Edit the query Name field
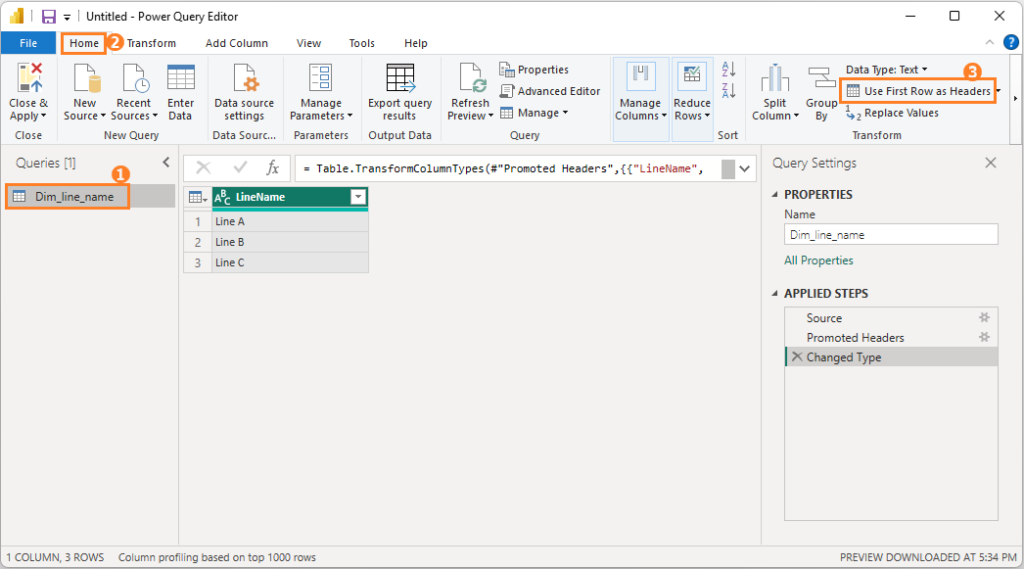Image resolution: width=1024 pixels, height=569 pixels. pyautogui.click(x=891, y=235)
